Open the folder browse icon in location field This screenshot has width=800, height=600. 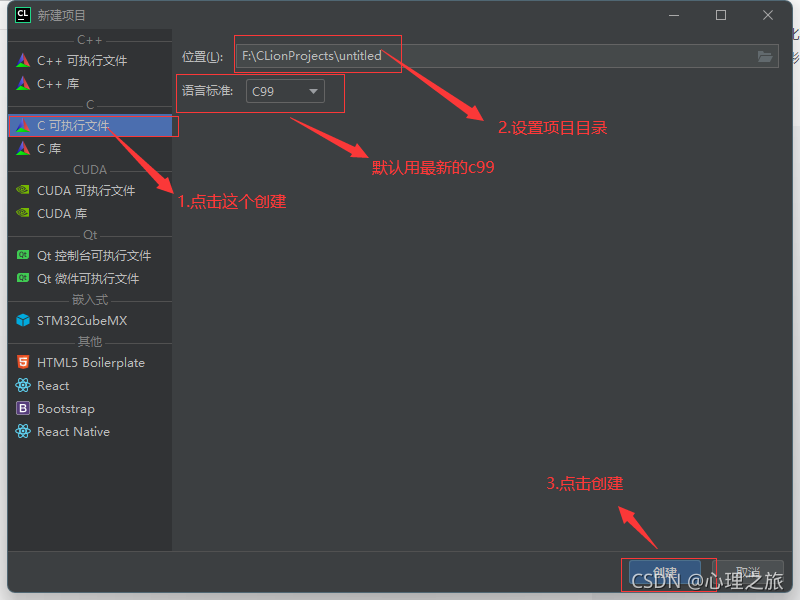pos(764,56)
